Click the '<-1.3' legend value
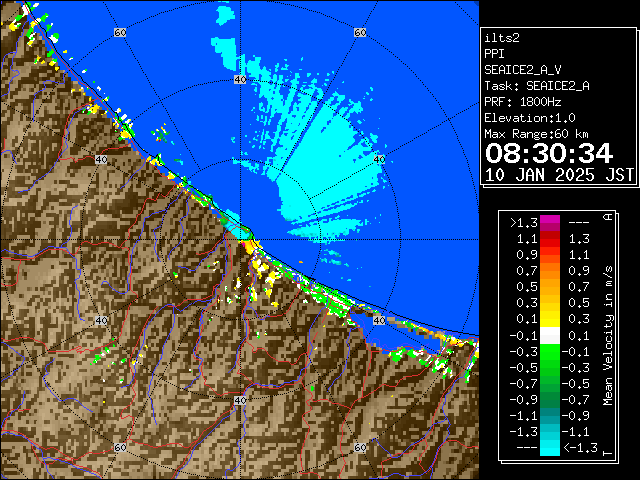The height and width of the screenshot is (480, 640). click(x=580, y=448)
